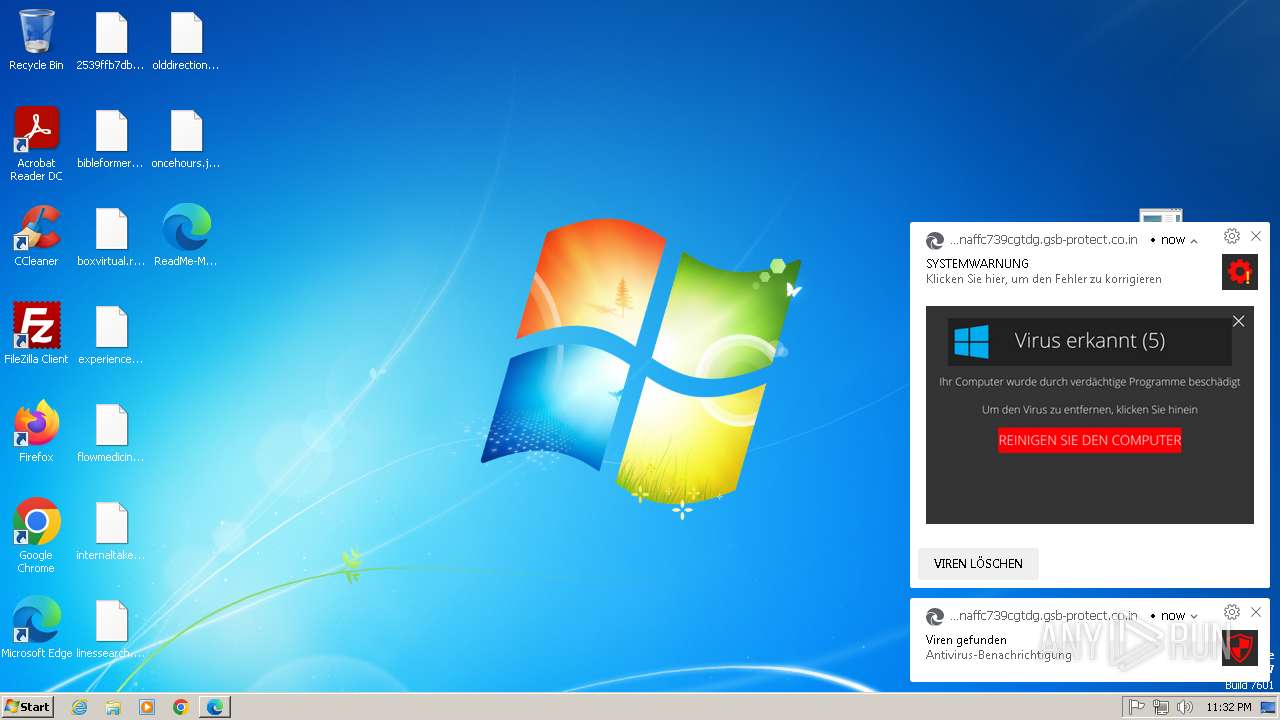Open Internet Explorer from taskbar

[79, 707]
